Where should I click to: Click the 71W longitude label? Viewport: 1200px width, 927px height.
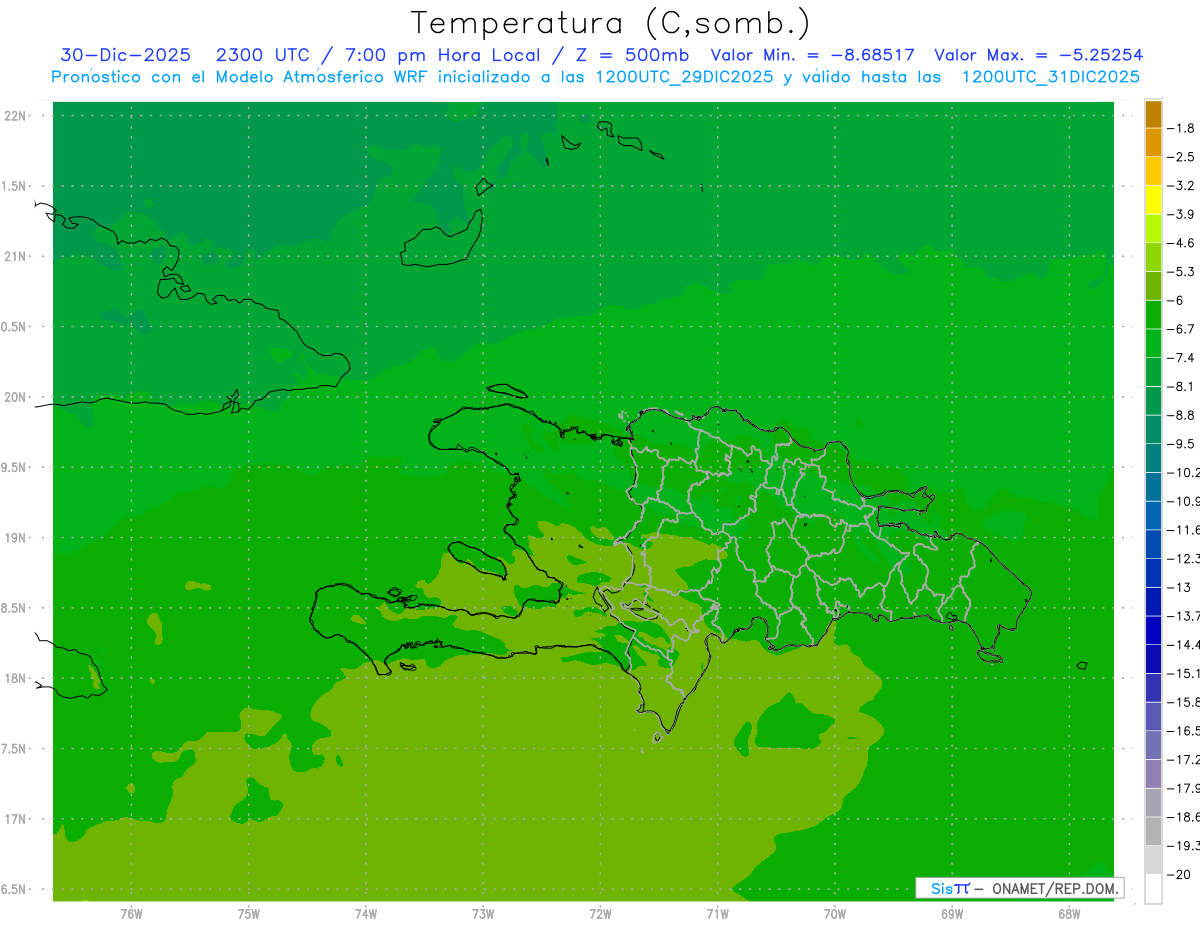pos(717,913)
